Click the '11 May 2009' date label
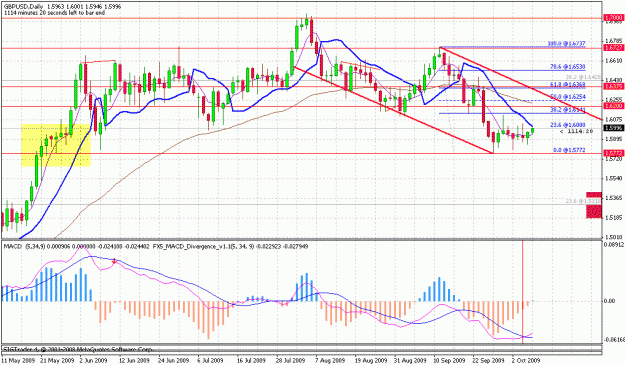Screen dimensions: 625x365 pos(18,360)
